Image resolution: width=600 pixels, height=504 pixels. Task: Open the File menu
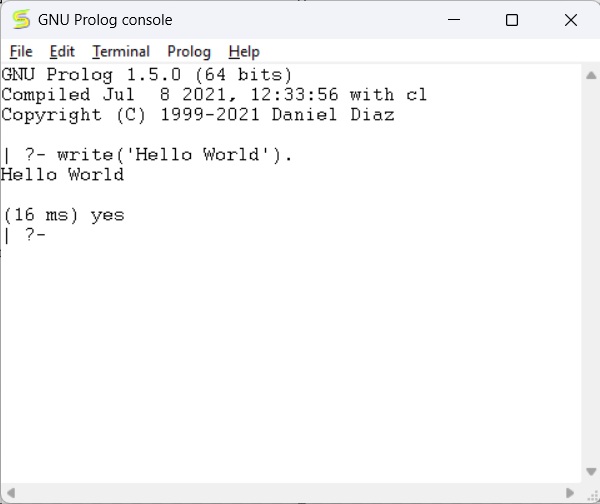pyautogui.click(x=21, y=52)
